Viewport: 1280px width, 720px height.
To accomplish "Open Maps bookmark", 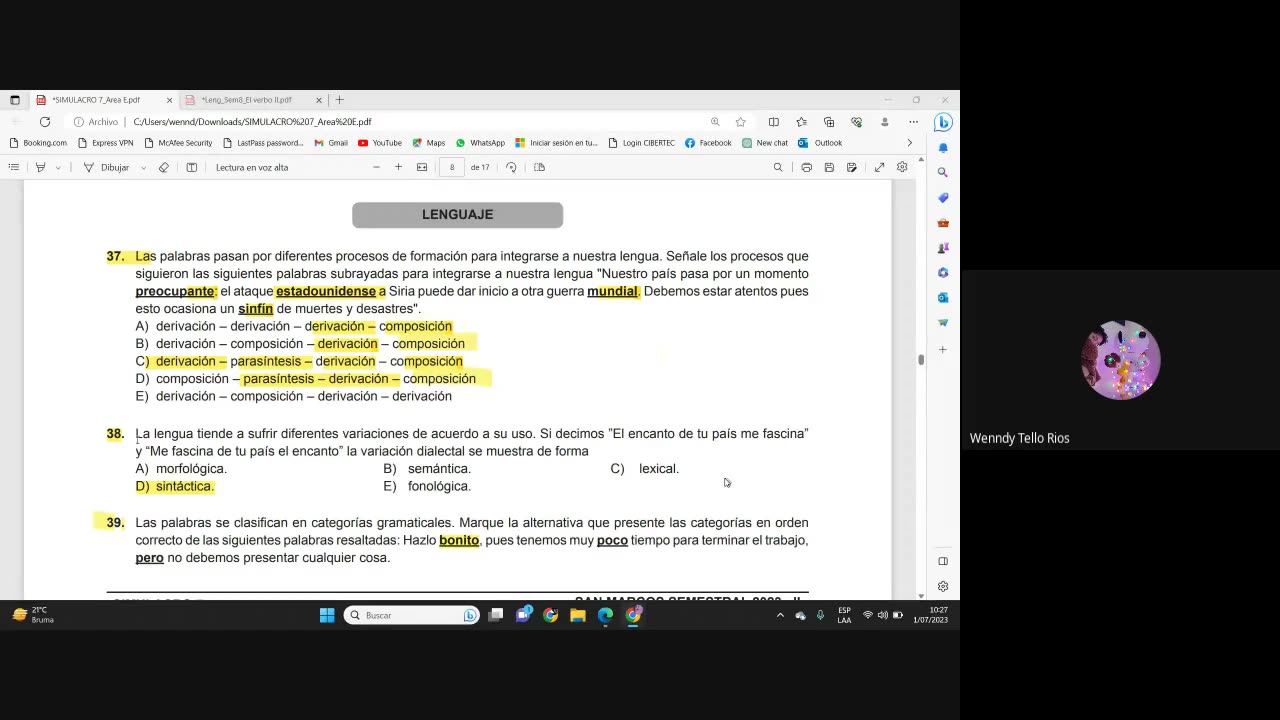I will coord(428,143).
